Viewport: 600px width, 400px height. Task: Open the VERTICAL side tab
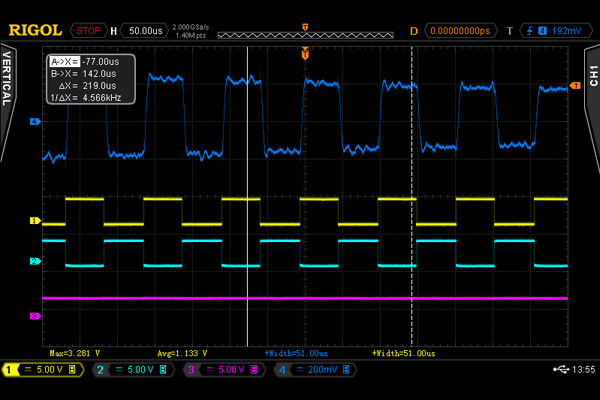[x=7, y=80]
